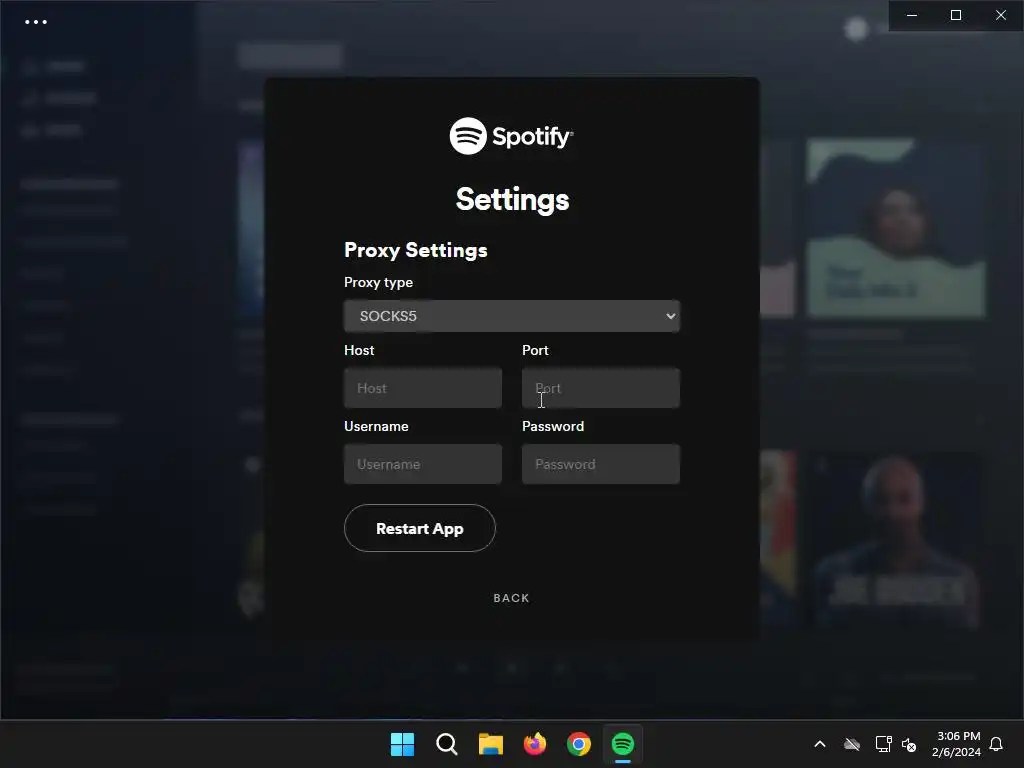Open the Windows Start menu

[402, 744]
